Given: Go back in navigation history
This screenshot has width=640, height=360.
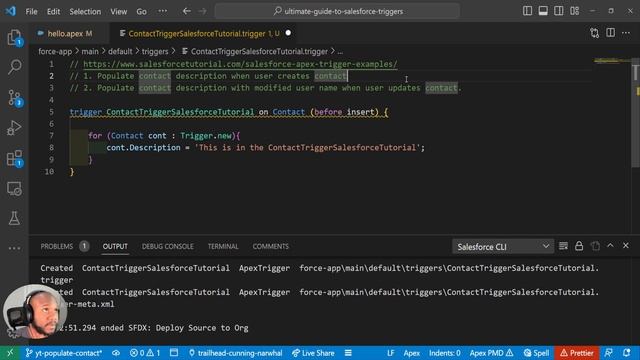Looking at the screenshot, I should tap(187, 11).
